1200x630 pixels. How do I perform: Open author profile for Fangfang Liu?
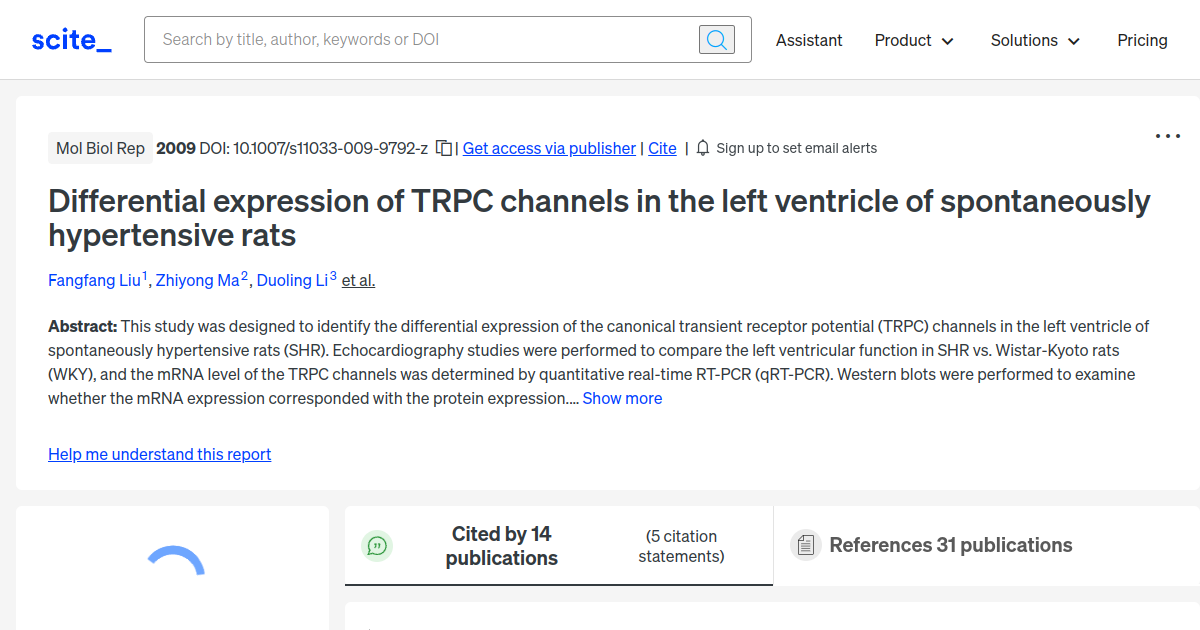(93, 280)
